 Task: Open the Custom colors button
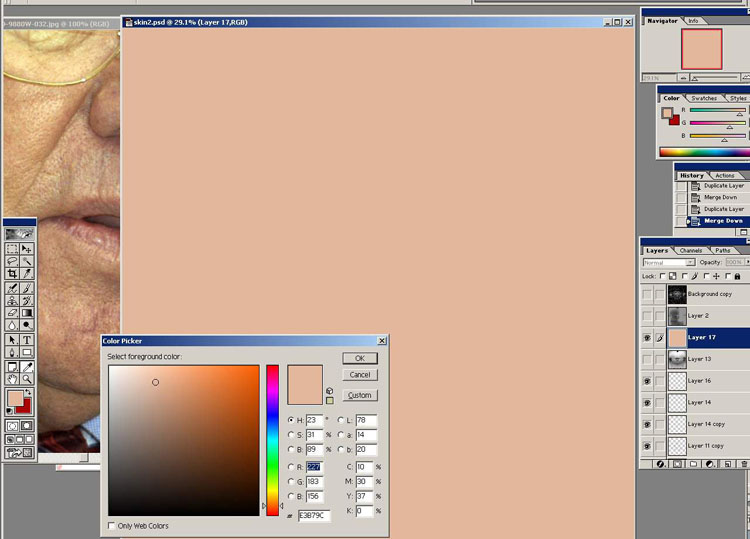(359, 395)
